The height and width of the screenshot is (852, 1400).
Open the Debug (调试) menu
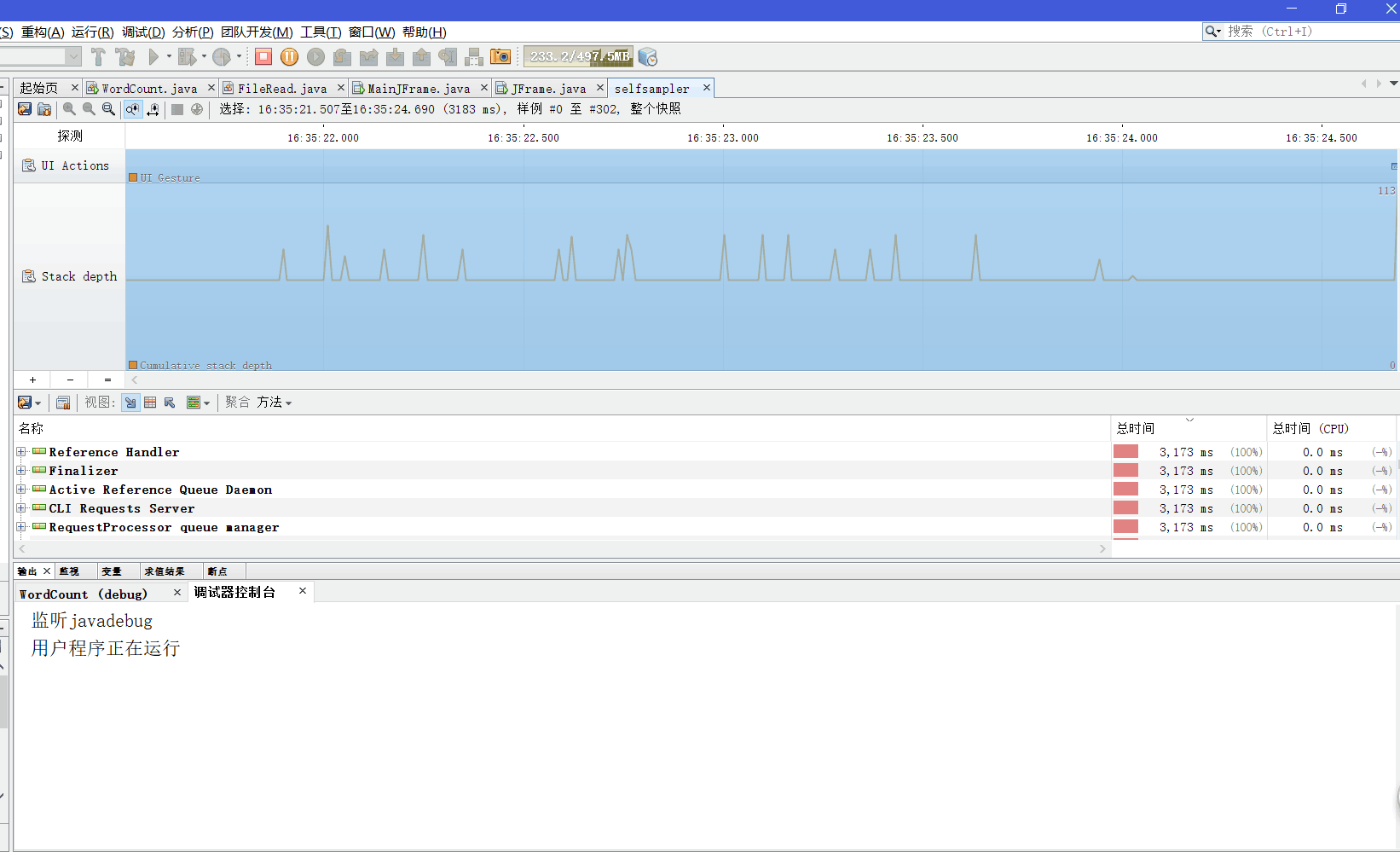pyautogui.click(x=143, y=32)
